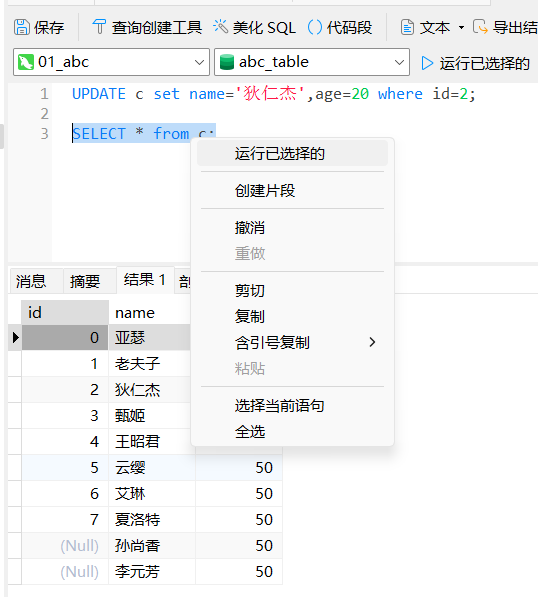Select the 艾琳 name cell

[x=152, y=493]
